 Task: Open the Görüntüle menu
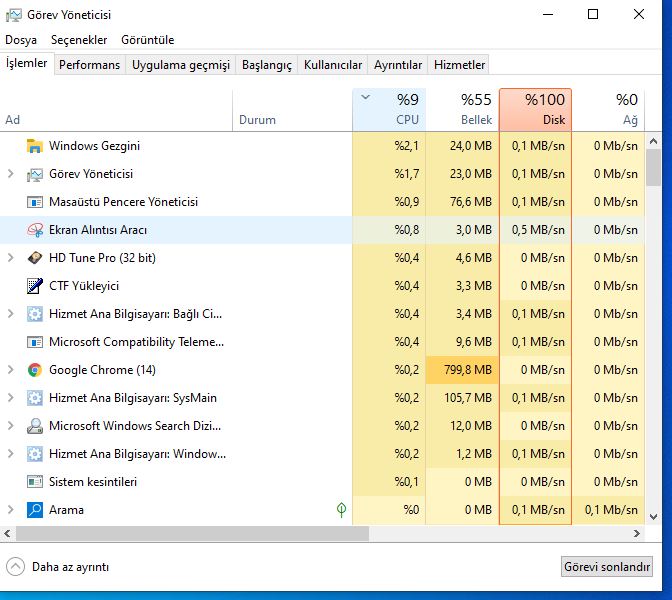pyautogui.click(x=147, y=40)
